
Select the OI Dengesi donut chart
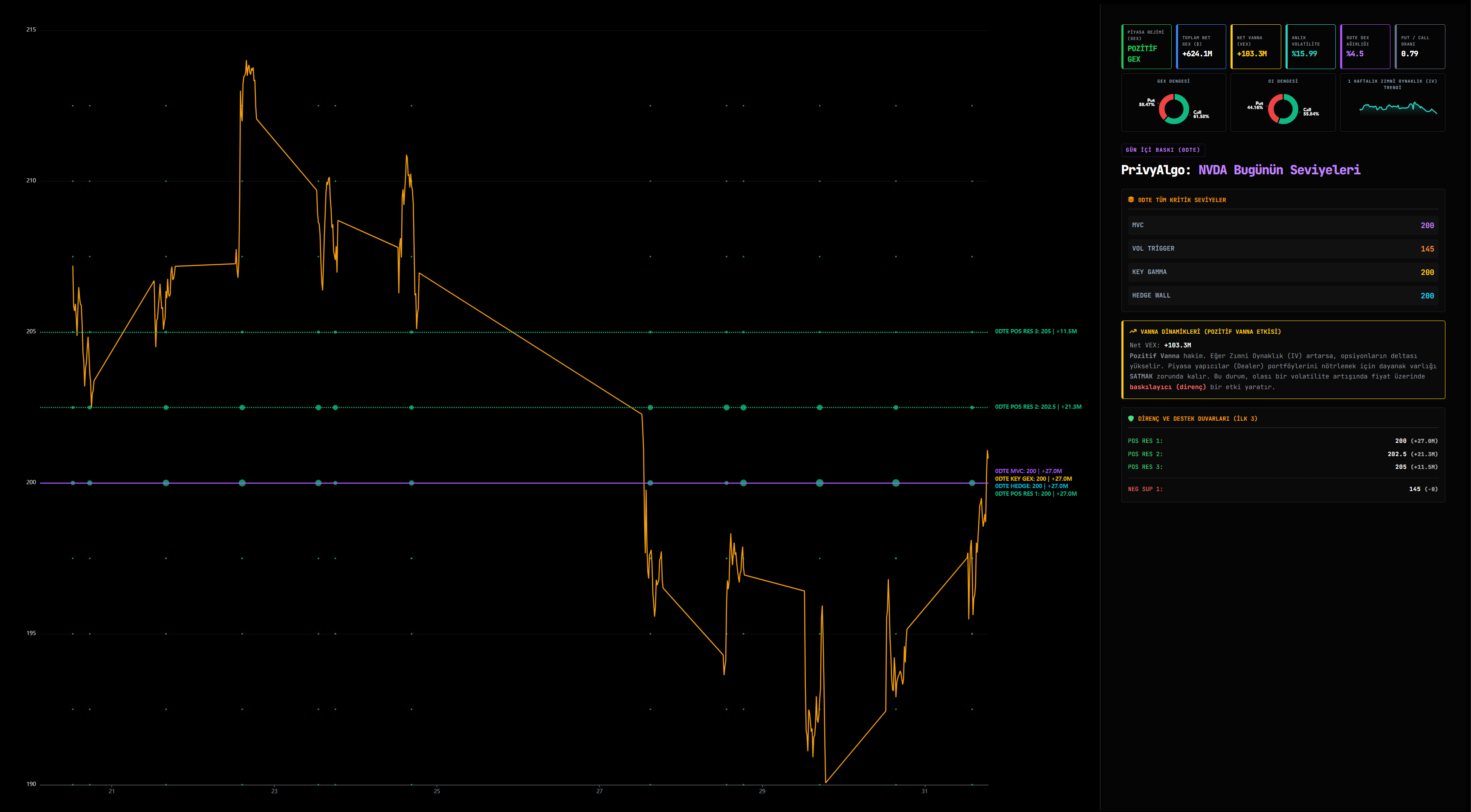pyautogui.click(x=1283, y=109)
